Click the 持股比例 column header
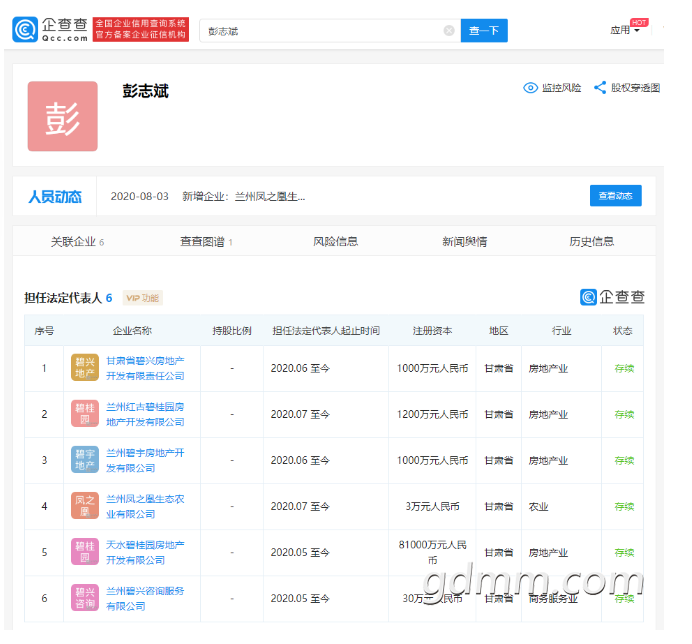This screenshot has height=644, width=692. (232, 331)
